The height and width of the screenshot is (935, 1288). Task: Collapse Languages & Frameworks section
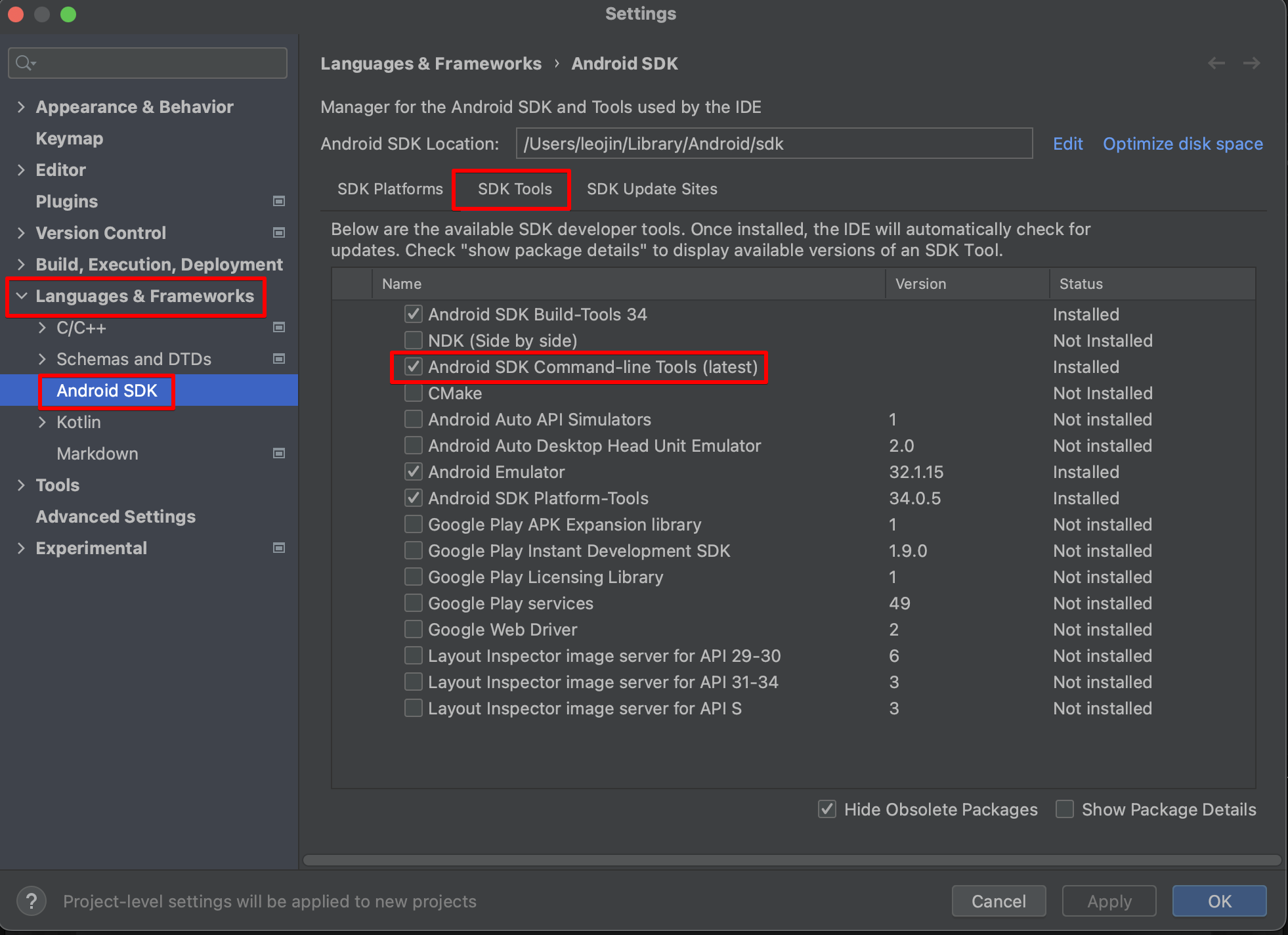[21, 295]
